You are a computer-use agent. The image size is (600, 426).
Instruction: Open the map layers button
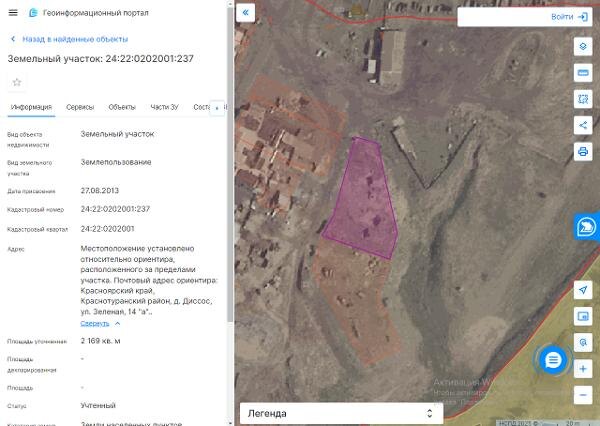point(583,47)
